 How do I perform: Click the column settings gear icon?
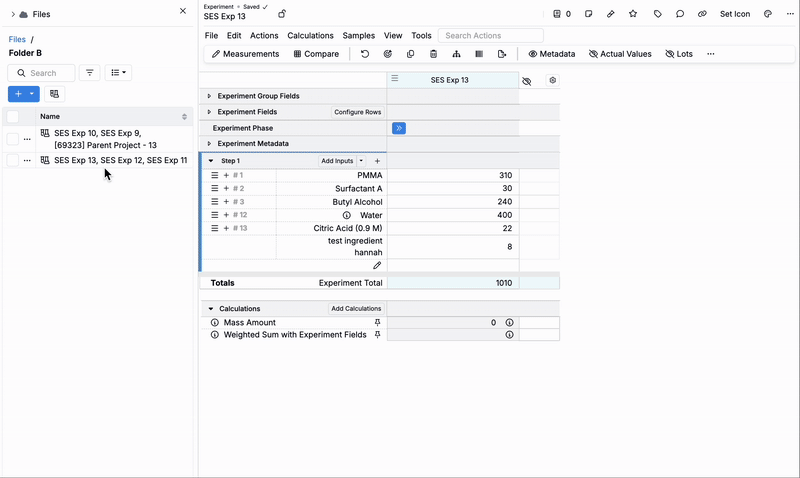click(553, 80)
